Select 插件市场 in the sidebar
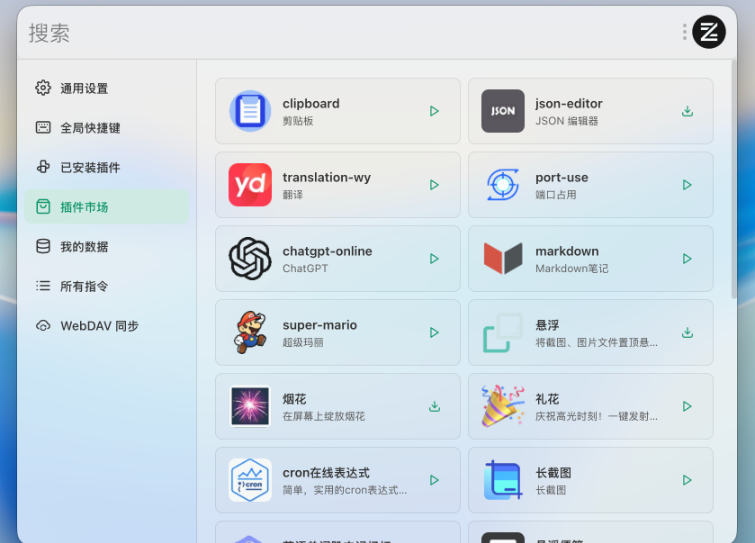This screenshot has height=543, width=755. click(106, 207)
